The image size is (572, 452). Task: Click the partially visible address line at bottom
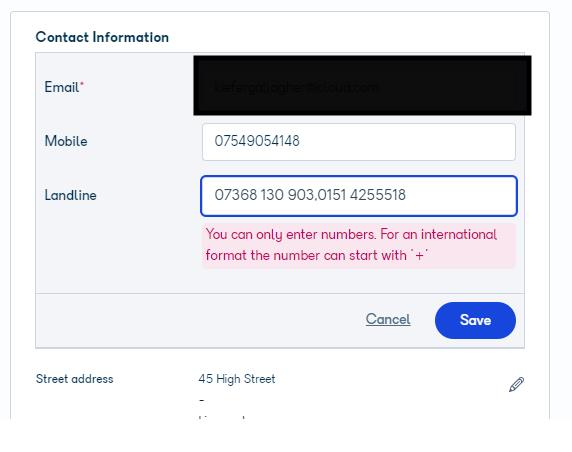pos(222,417)
